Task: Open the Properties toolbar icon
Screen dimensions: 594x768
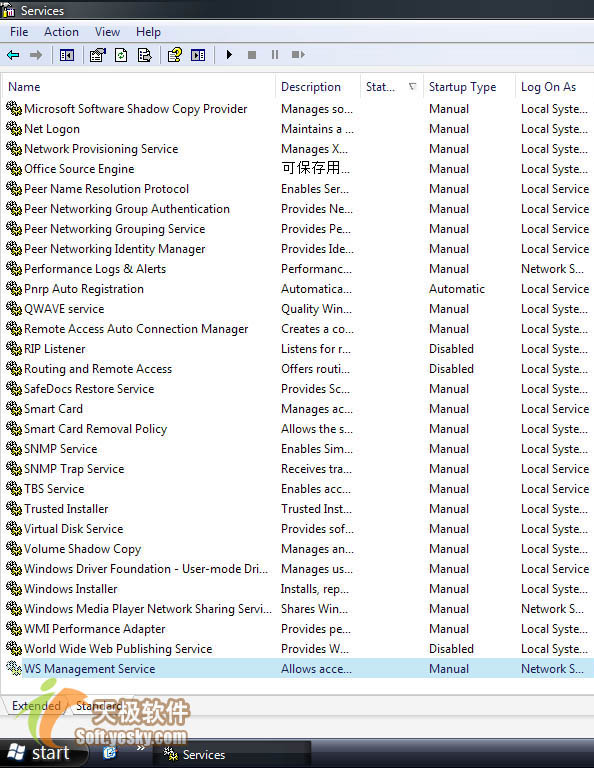Action: click(98, 55)
